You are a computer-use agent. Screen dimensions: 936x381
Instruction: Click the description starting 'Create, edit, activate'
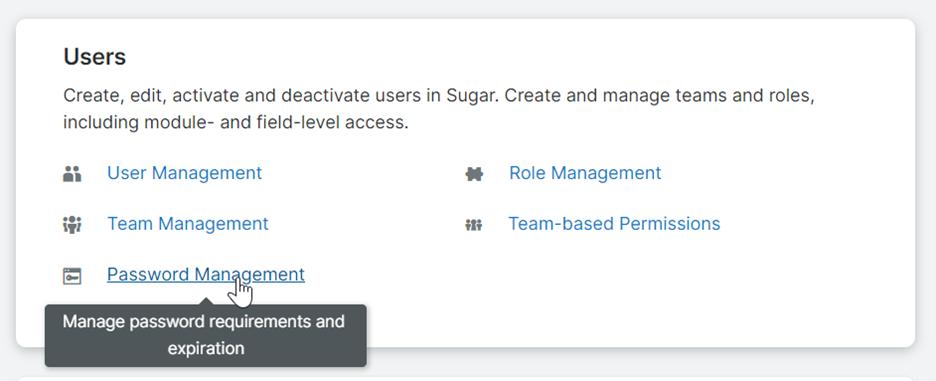point(439,109)
